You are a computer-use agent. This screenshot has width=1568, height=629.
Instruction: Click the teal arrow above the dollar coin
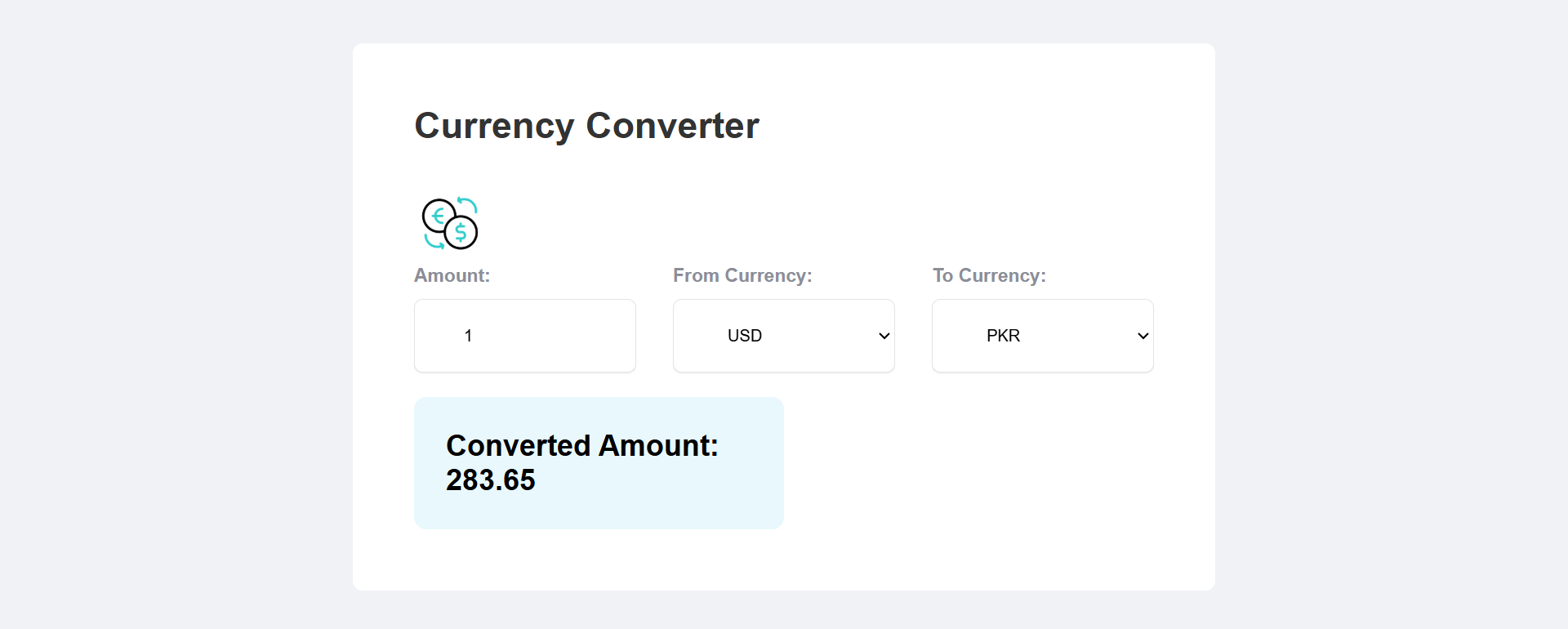click(468, 203)
